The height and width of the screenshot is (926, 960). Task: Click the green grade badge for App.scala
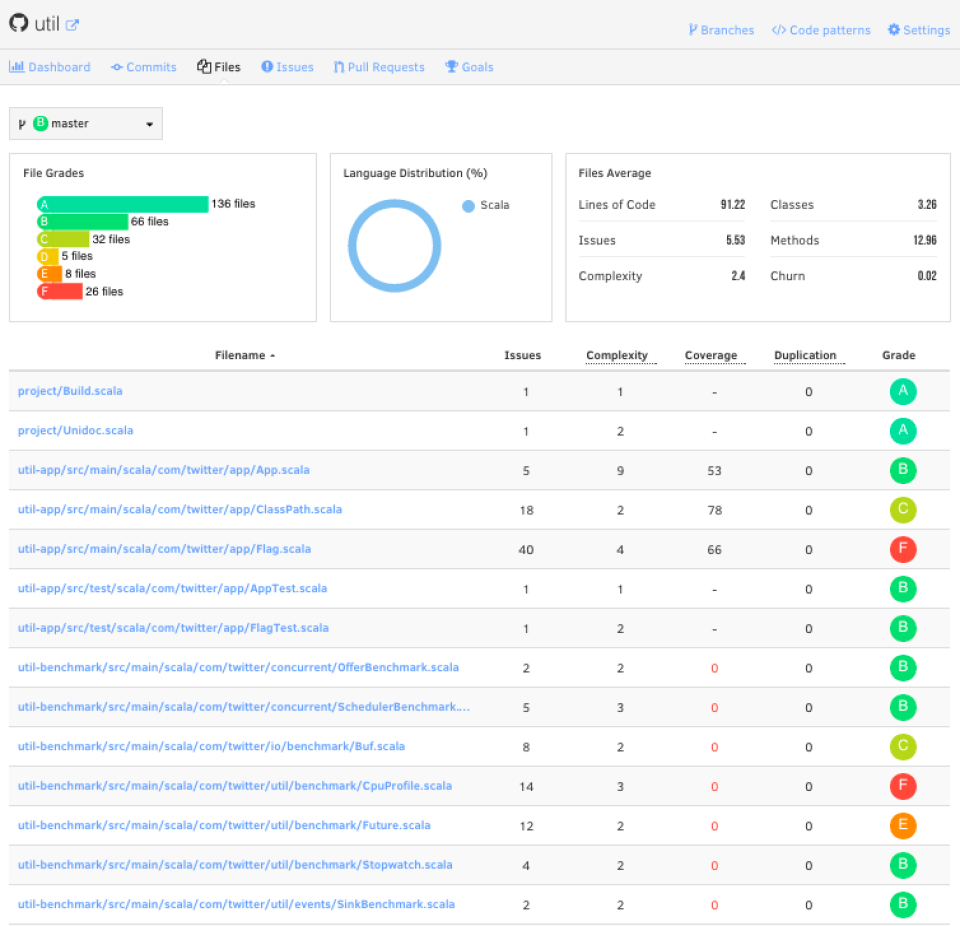pyautogui.click(x=902, y=470)
